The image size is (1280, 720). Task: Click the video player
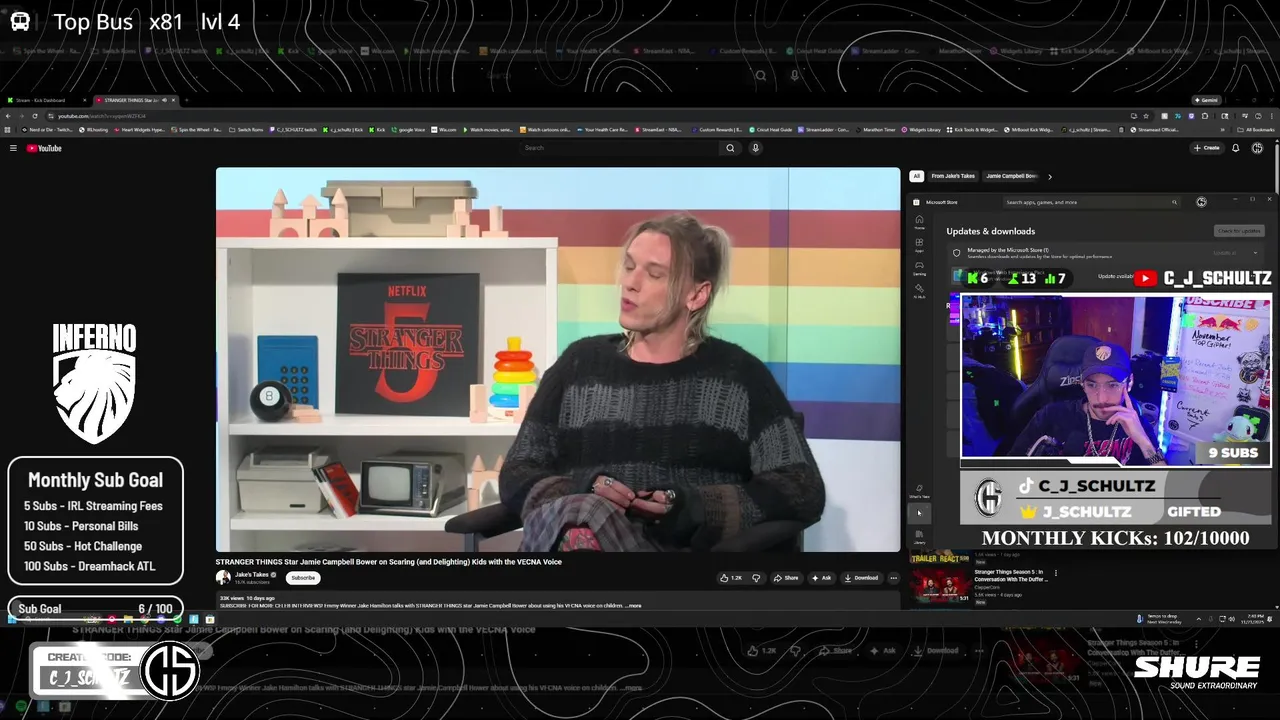[558, 360]
